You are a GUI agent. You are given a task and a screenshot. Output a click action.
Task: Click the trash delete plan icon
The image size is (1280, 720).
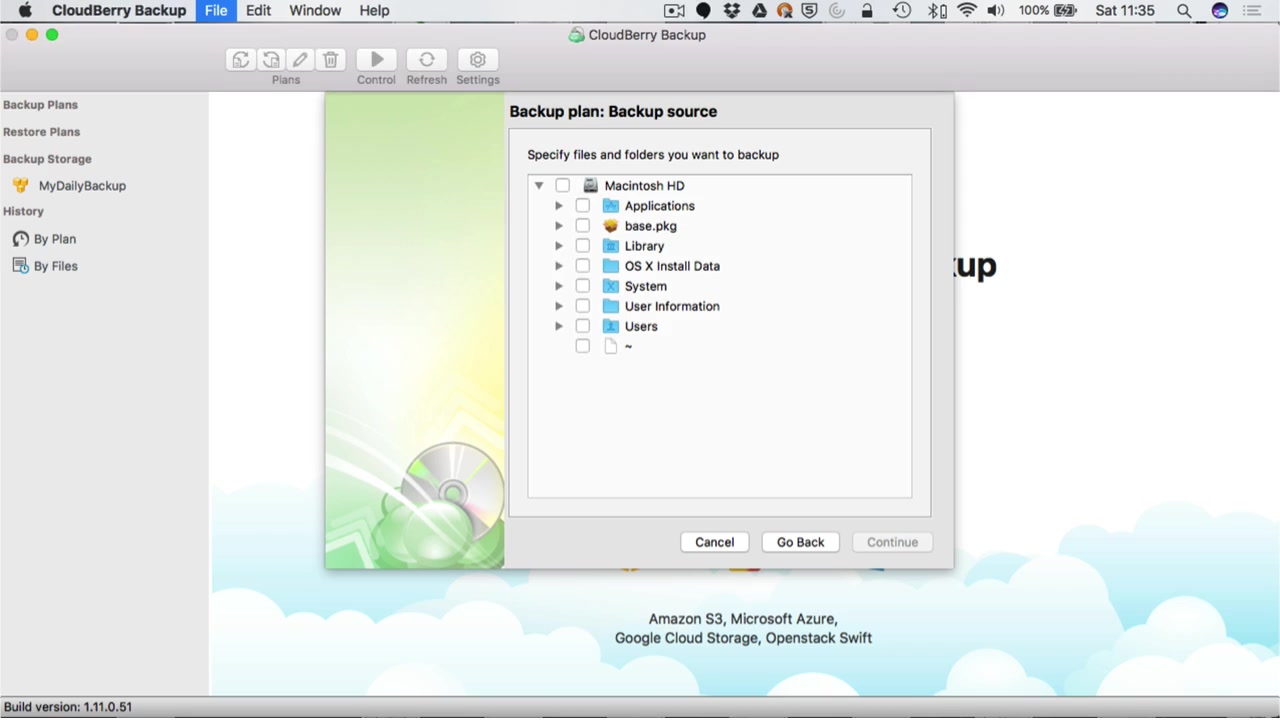(x=331, y=60)
